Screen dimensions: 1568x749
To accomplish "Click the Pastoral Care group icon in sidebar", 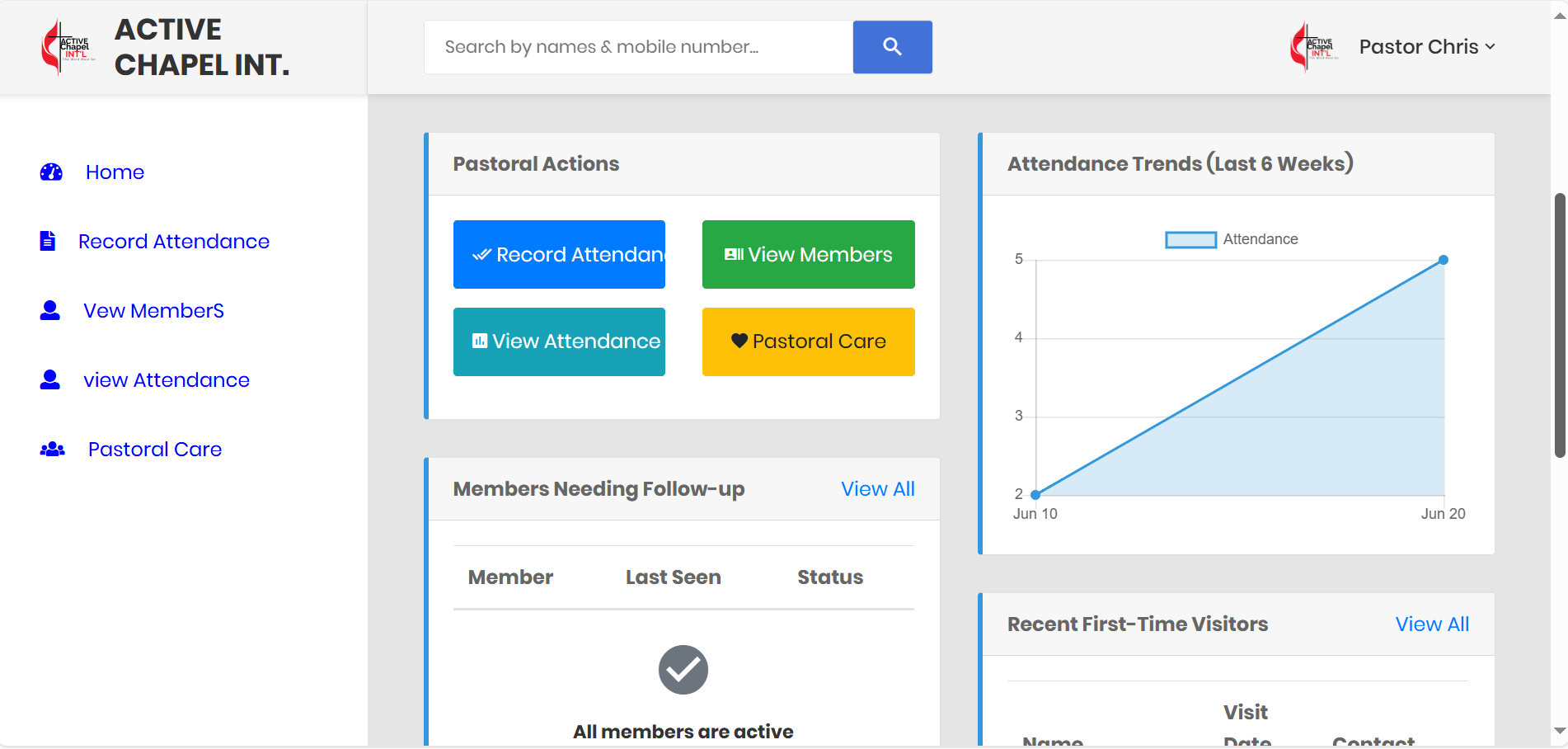I will [52, 450].
